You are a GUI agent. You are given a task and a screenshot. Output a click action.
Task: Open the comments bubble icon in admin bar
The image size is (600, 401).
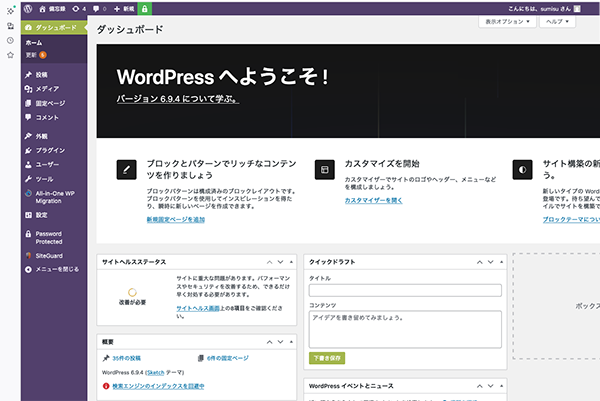click(98, 8)
